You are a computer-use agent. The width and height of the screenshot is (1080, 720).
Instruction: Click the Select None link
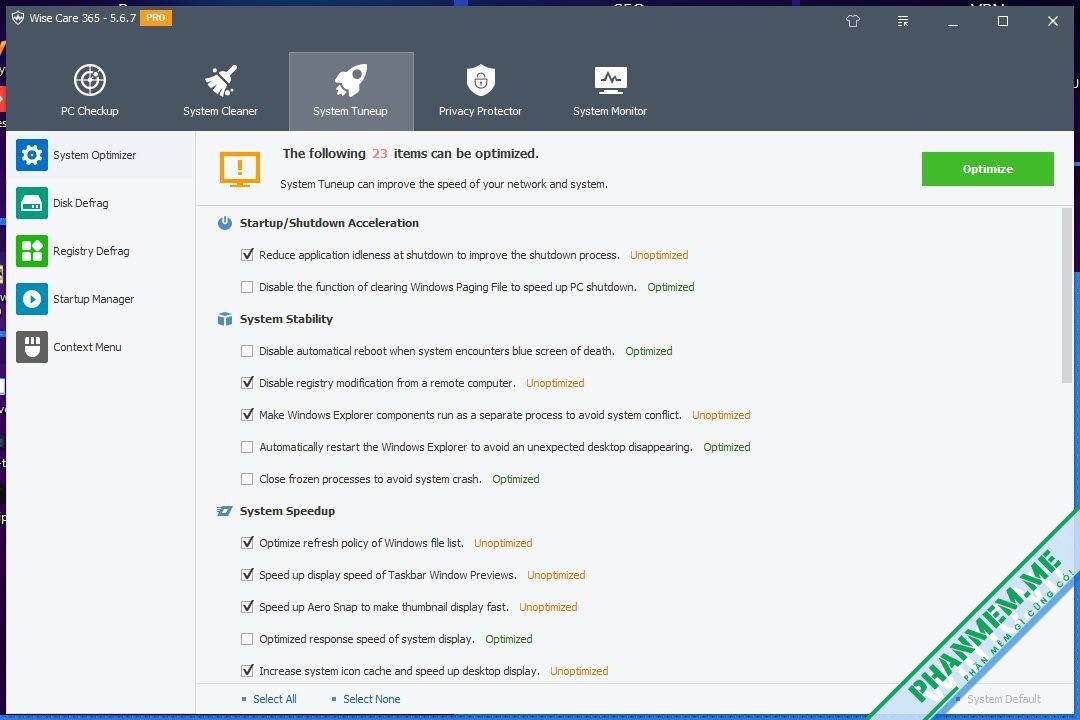(371, 699)
